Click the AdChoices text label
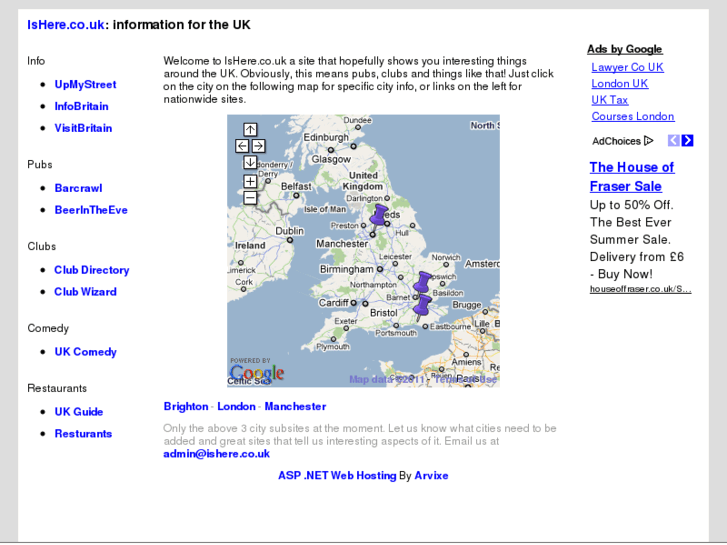This screenshot has height=545, width=727. [x=616, y=141]
